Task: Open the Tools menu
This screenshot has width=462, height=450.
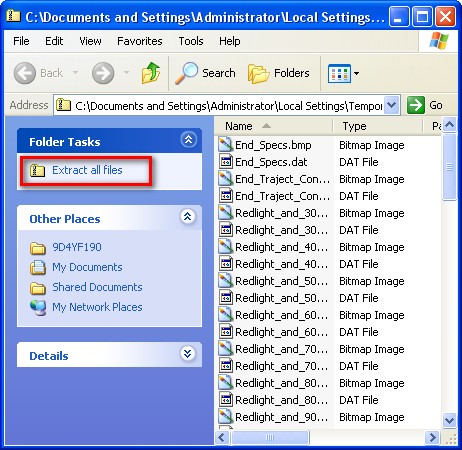Action: point(191,41)
